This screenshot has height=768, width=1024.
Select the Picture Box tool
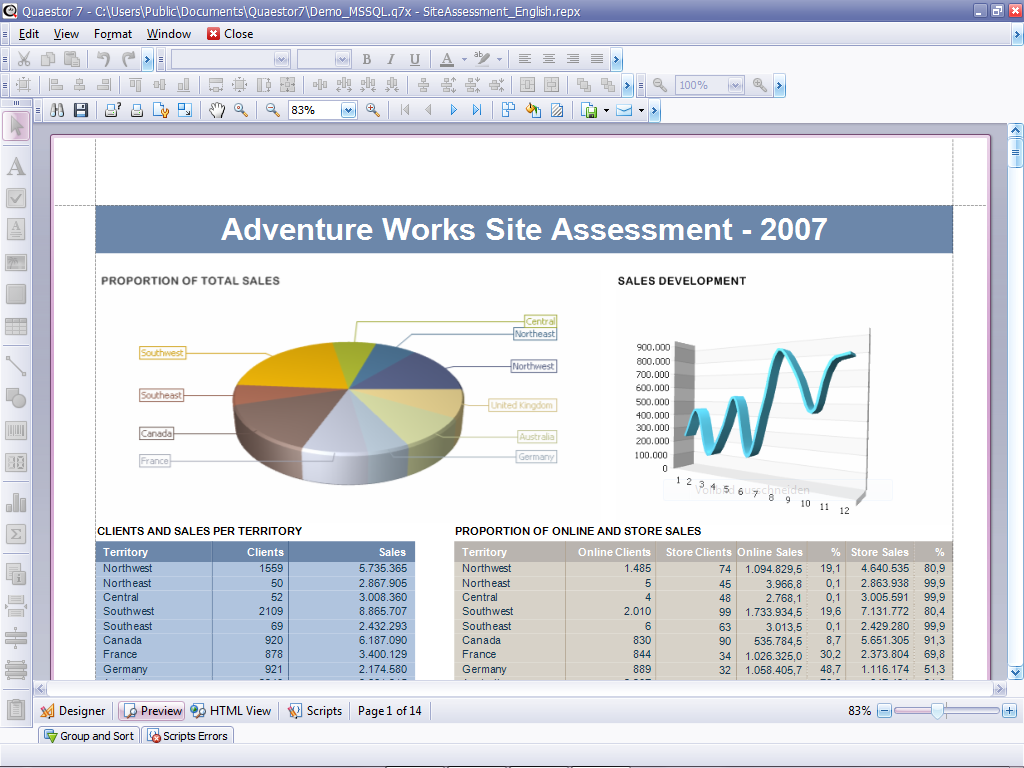click(16, 263)
